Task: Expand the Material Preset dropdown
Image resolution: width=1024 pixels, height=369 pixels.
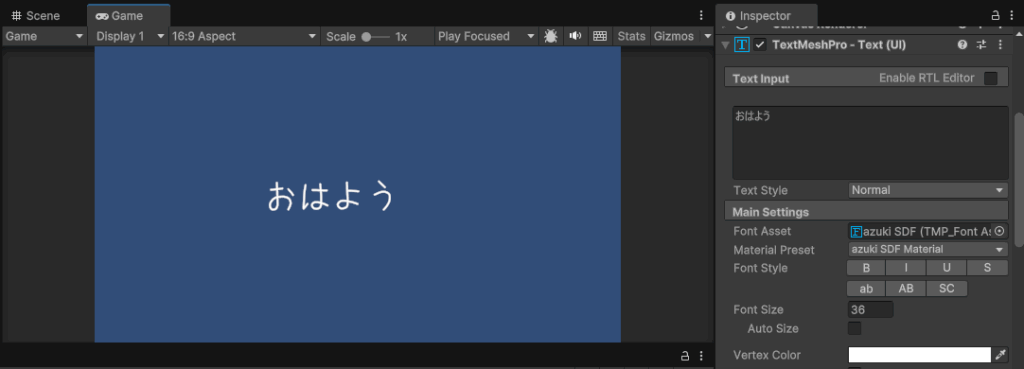Action: [928, 249]
